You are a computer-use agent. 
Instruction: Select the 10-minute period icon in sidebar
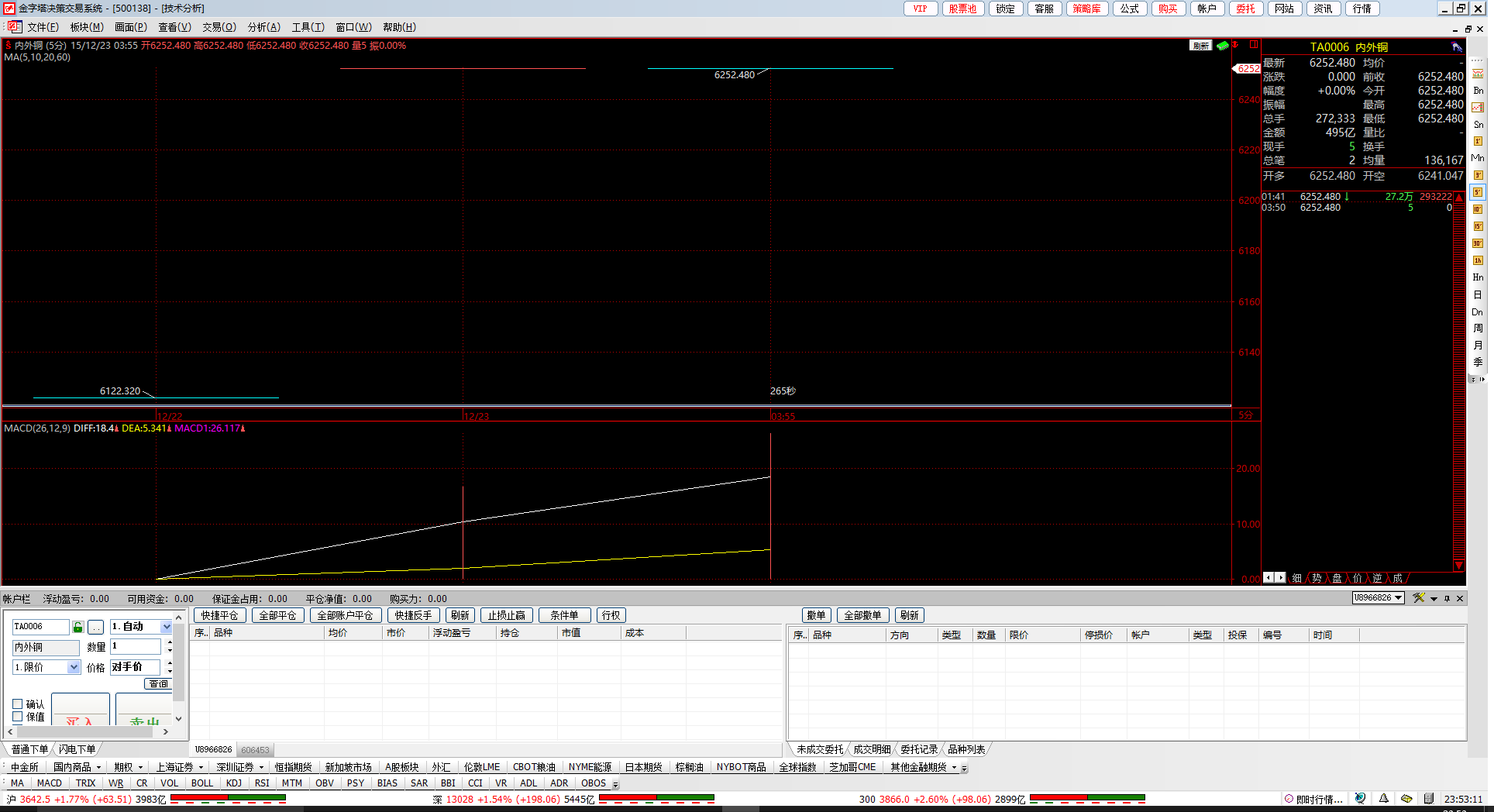tap(1478, 209)
